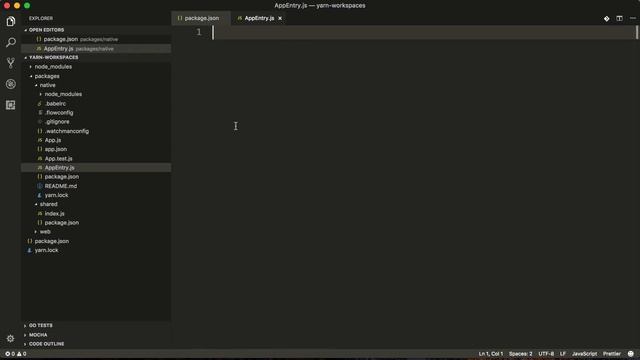640x360 pixels.
Task: Change the LF line ending setting
Action: click(563, 354)
